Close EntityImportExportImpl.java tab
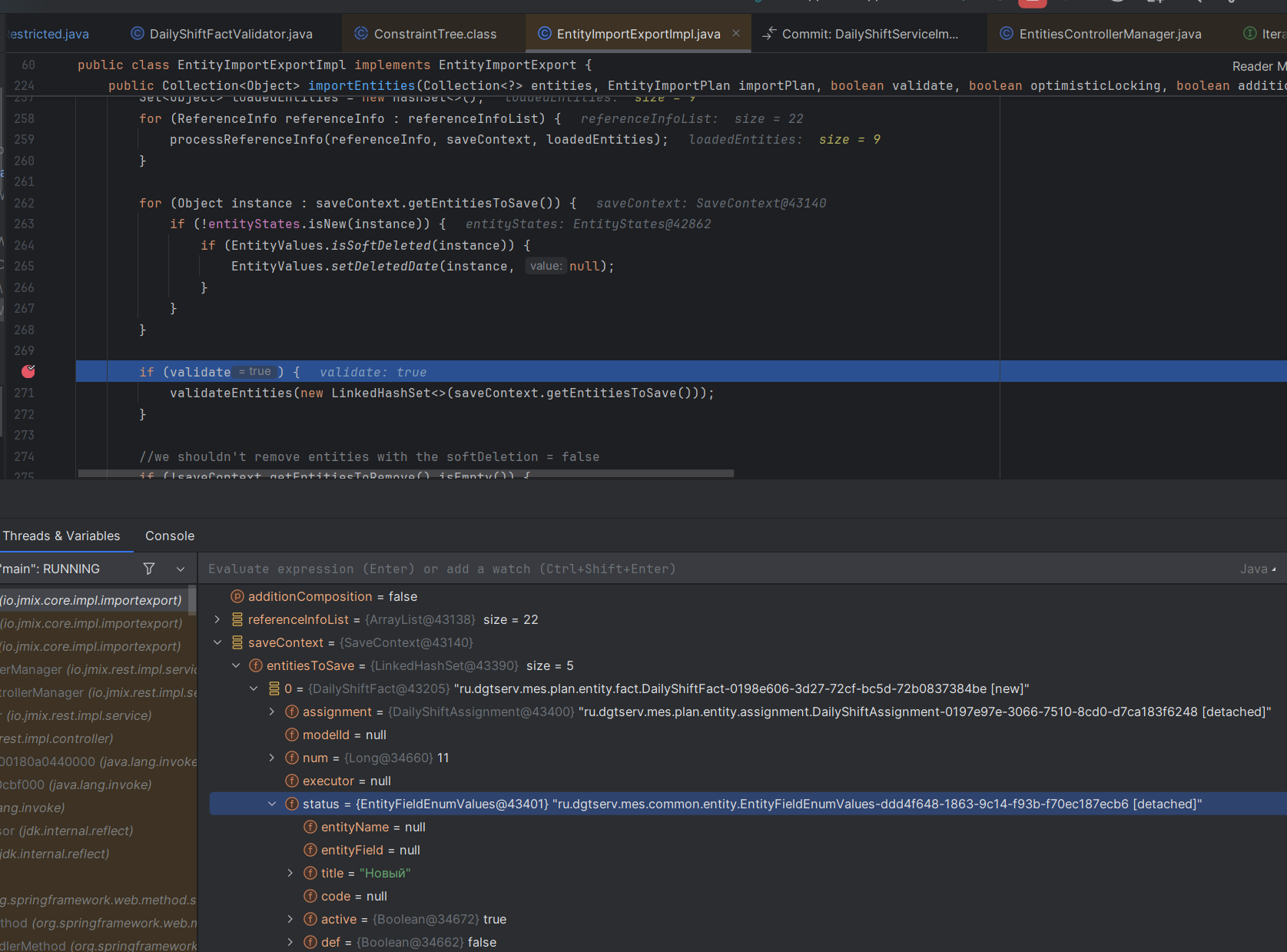 tap(736, 33)
